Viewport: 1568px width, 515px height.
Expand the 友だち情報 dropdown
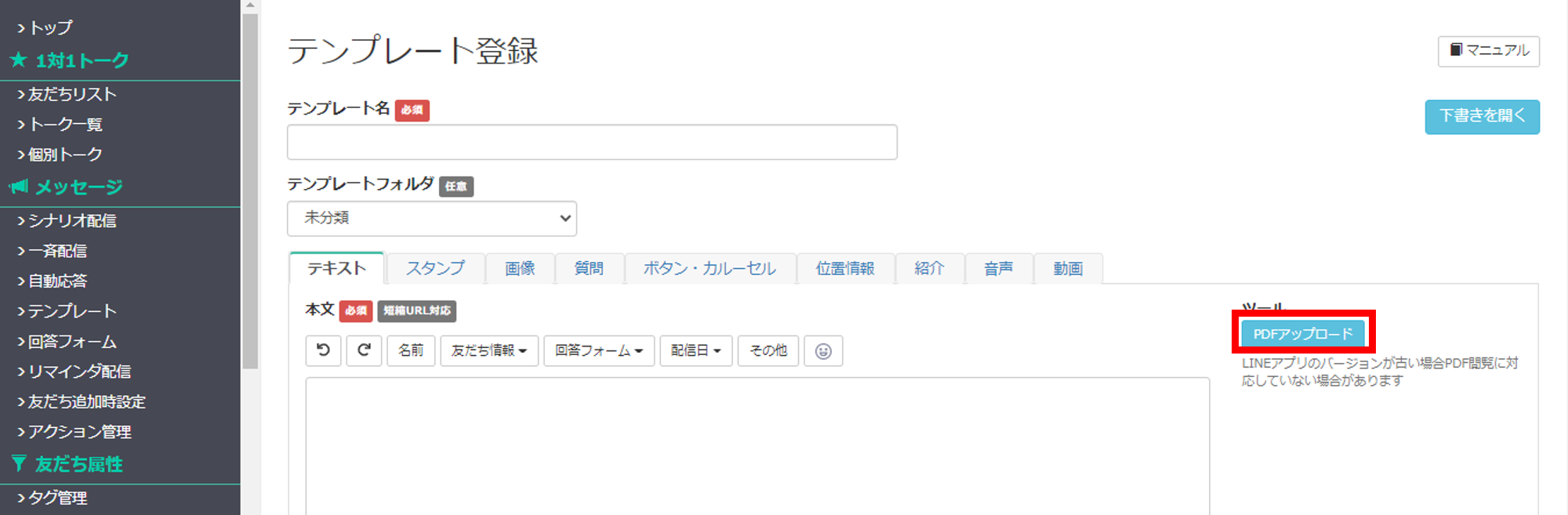[489, 350]
